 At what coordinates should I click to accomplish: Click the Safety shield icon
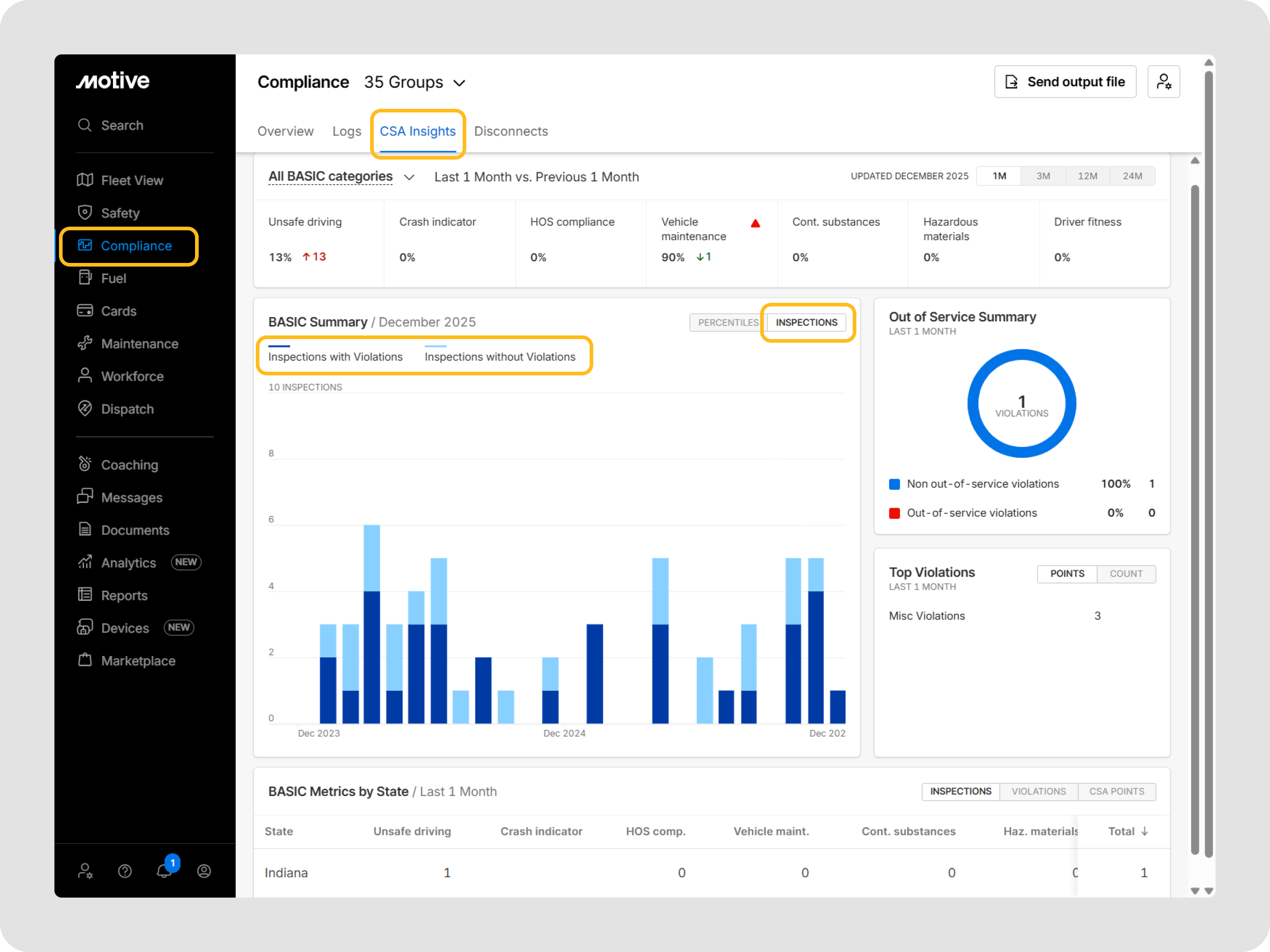tap(85, 212)
